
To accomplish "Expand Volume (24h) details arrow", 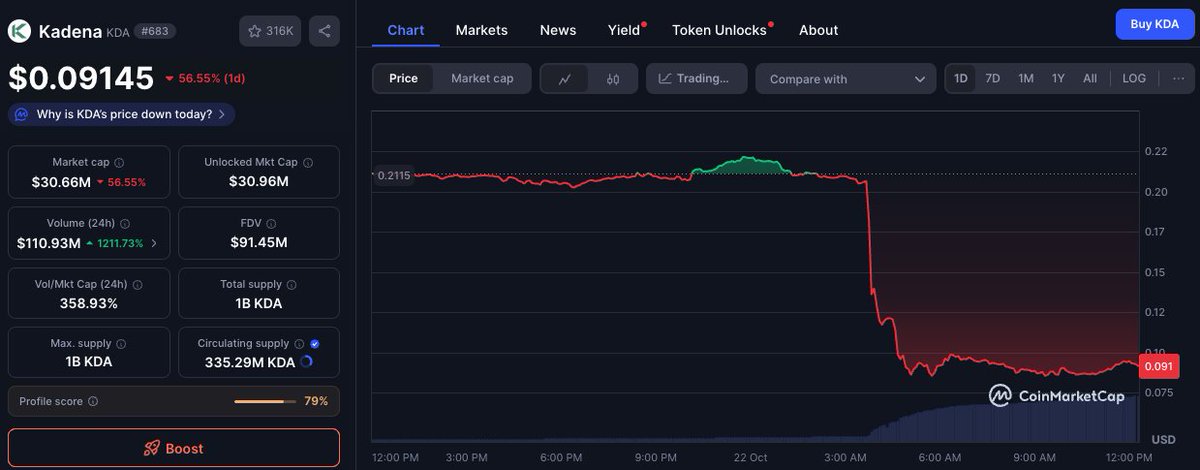I will coord(153,243).
